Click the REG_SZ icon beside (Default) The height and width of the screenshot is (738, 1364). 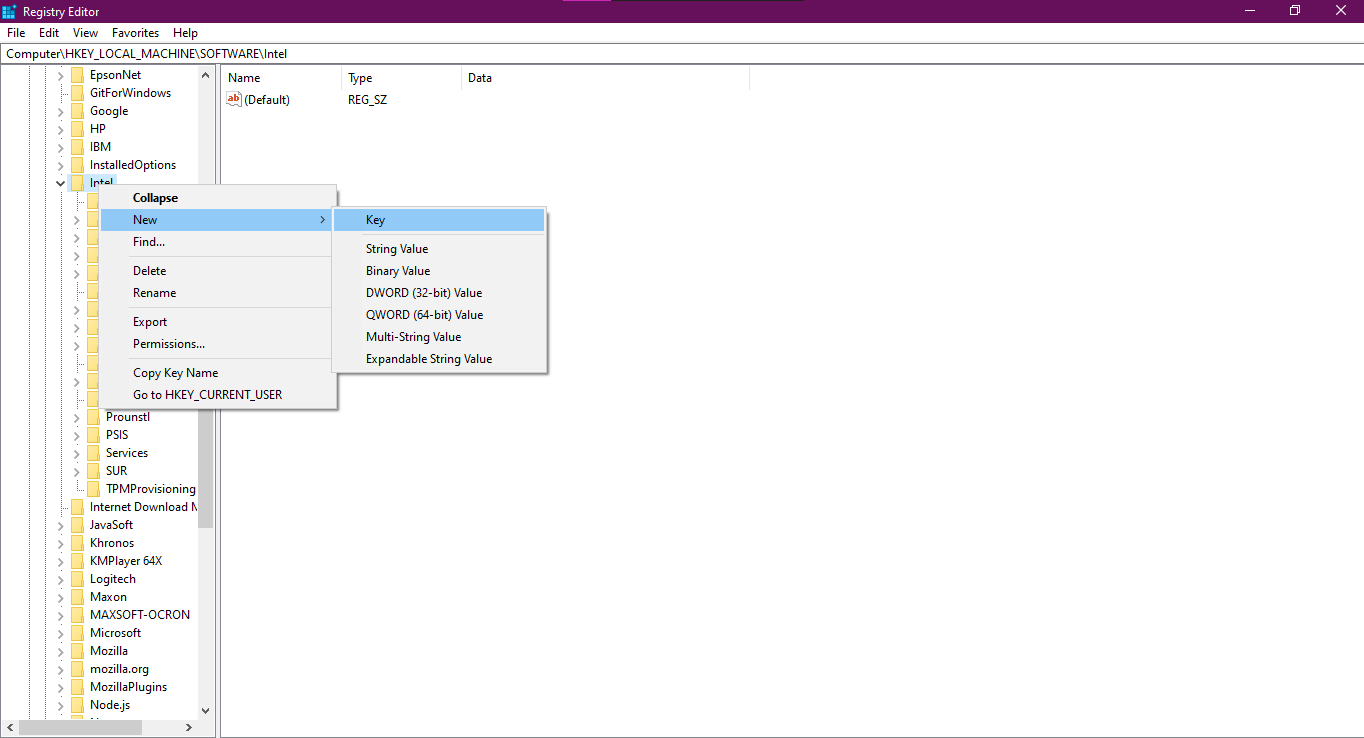[x=234, y=99]
